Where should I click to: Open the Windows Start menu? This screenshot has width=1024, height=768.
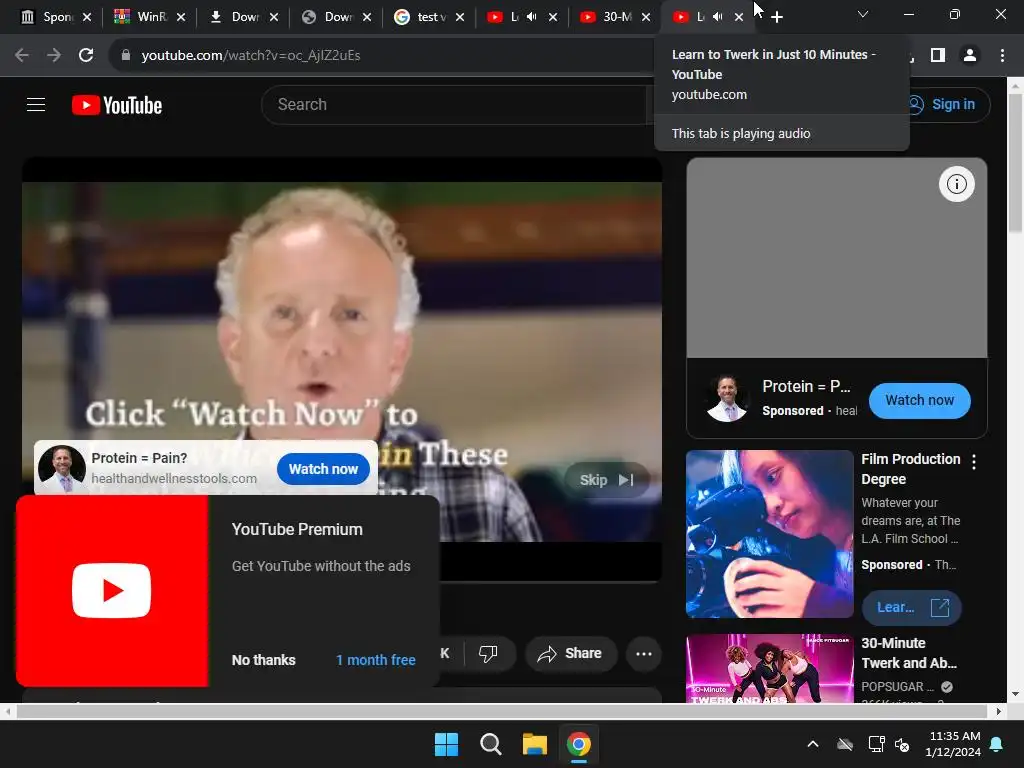tap(446, 744)
